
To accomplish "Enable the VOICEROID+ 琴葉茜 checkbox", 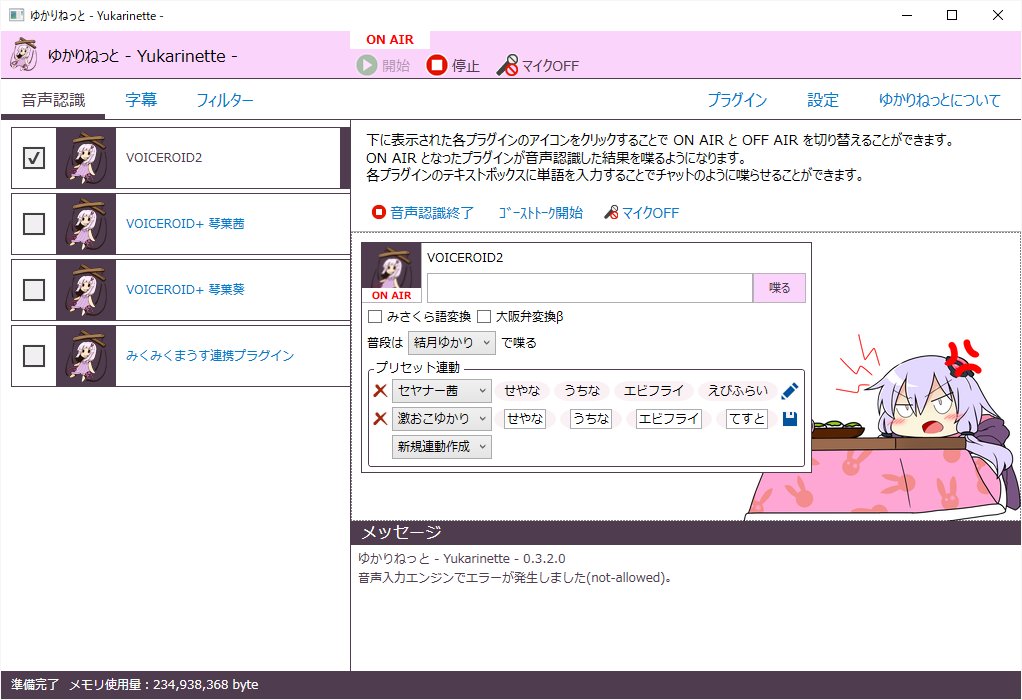I will [x=34, y=224].
